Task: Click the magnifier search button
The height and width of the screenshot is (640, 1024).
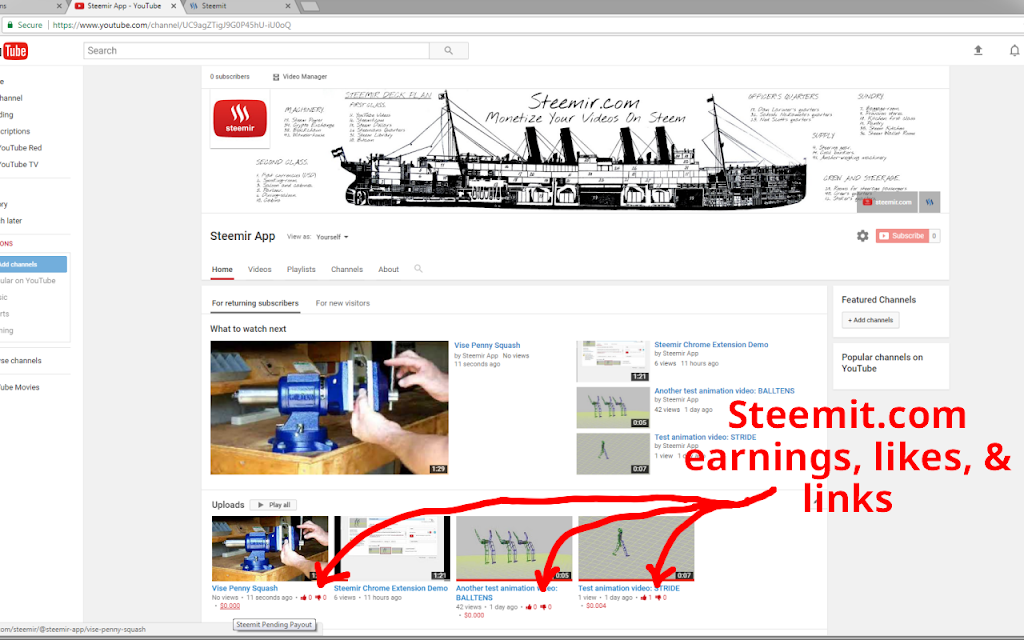Action: [x=449, y=50]
